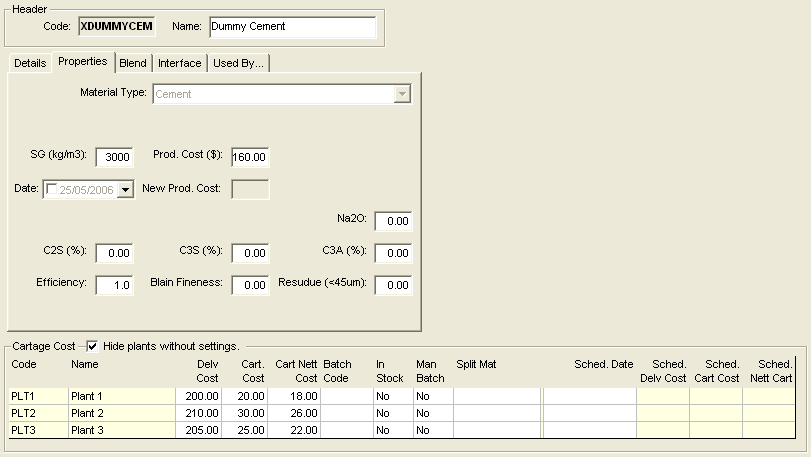Focus the Na2O value field
The image size is (811, 457).
393,221
